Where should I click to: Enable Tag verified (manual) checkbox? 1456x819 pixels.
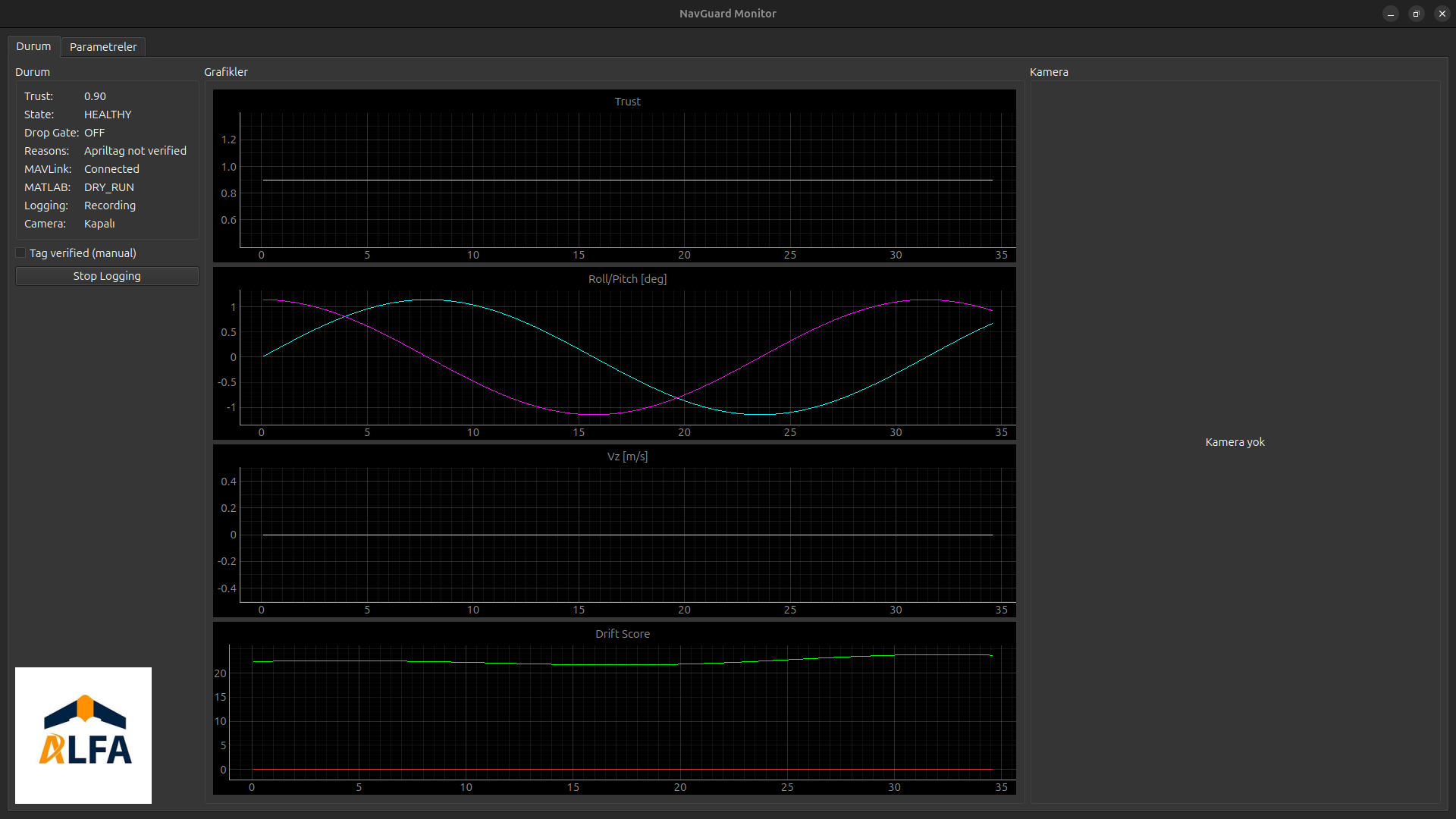pyautogui.click(x=21, y=253)
